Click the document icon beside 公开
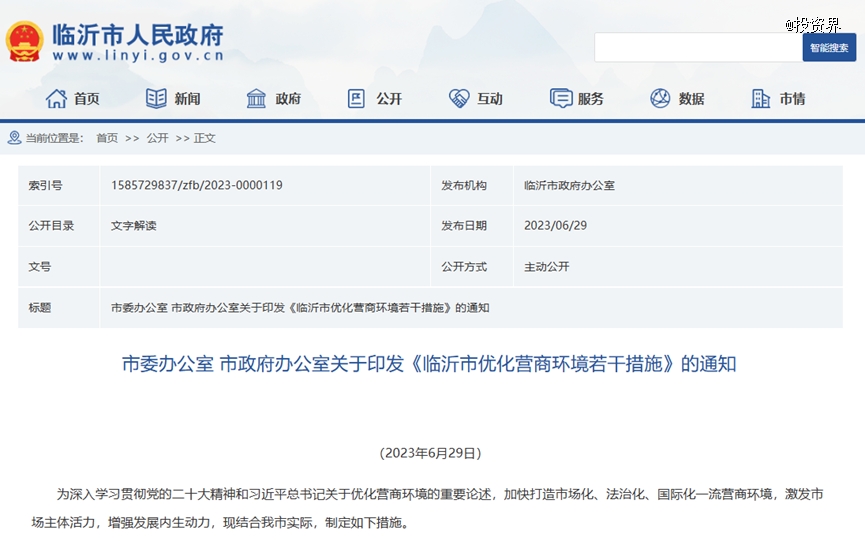Screen dimensions: 865x541 (x=356, y=99)
